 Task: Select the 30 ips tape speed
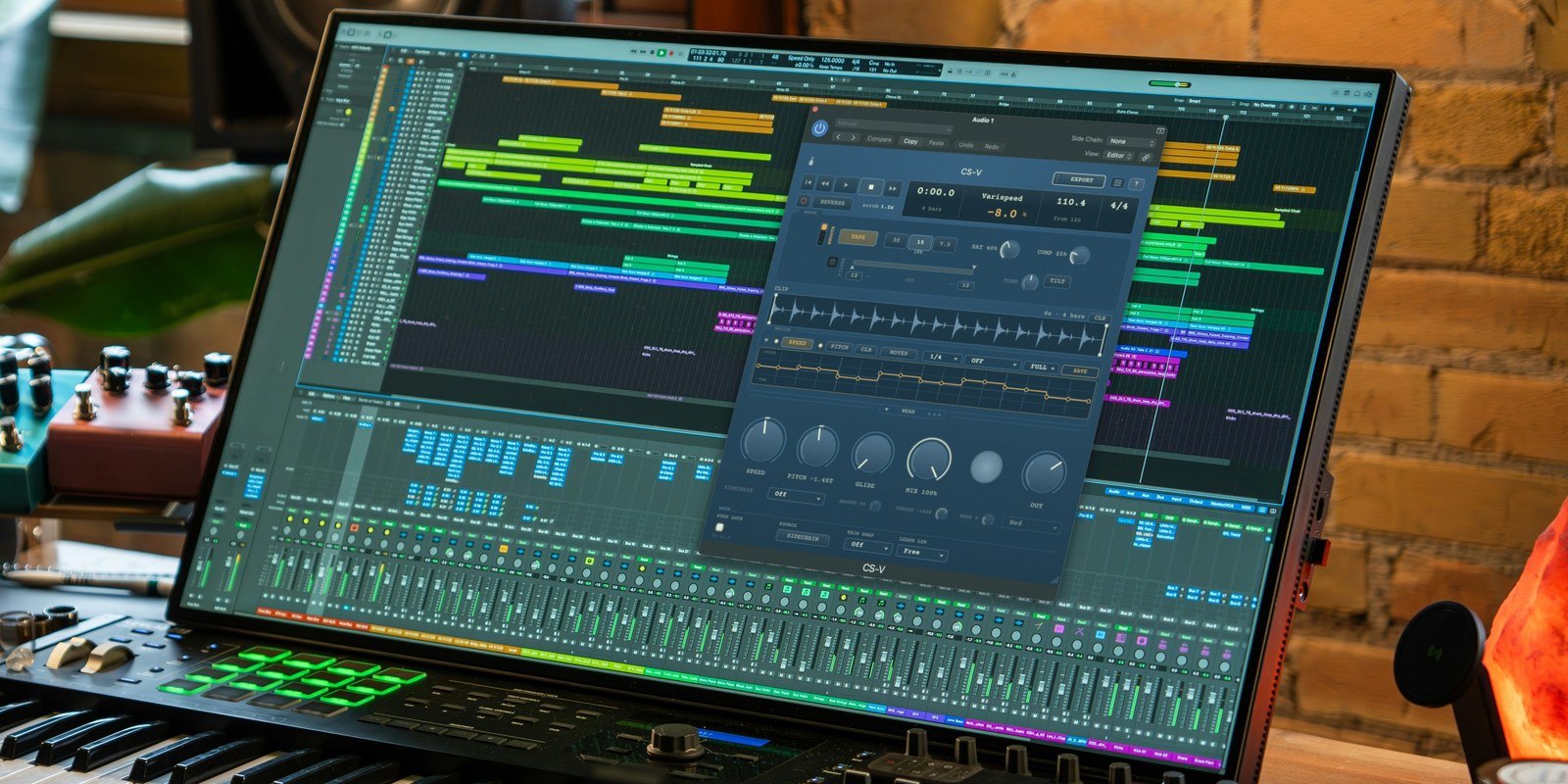895,240
